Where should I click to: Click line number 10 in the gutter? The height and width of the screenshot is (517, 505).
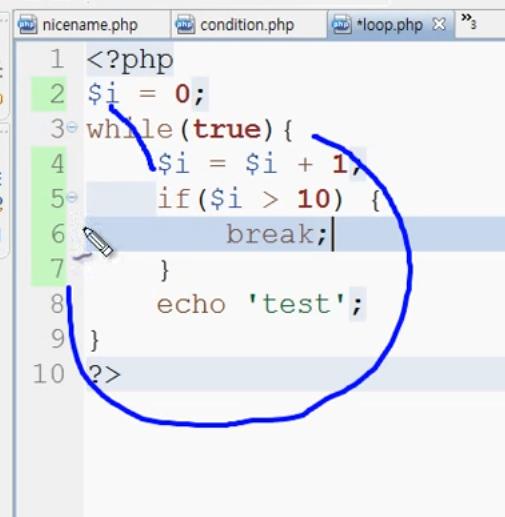pyautogui.click(x=48, y=374)
